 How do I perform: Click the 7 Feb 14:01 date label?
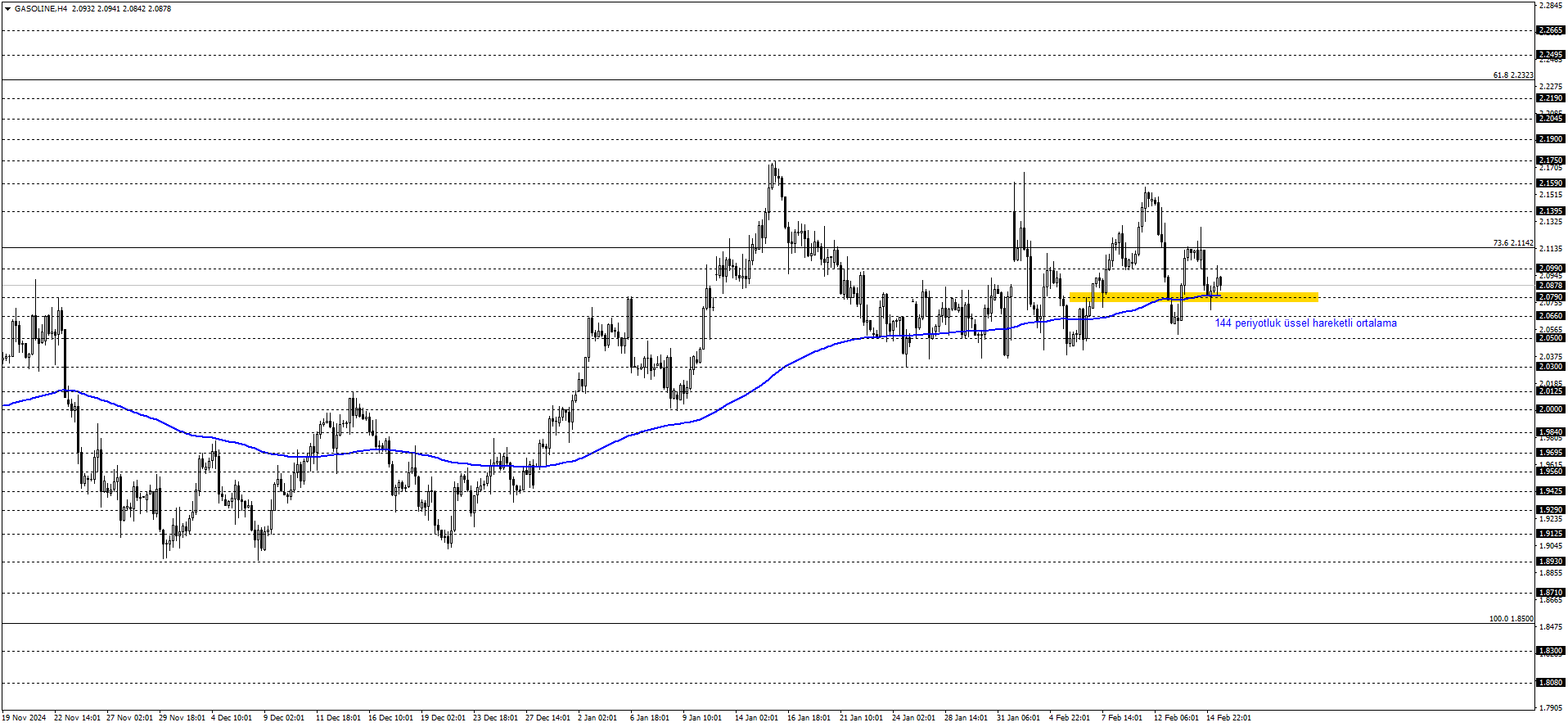pyautogui.click(x=1122, y=718)
